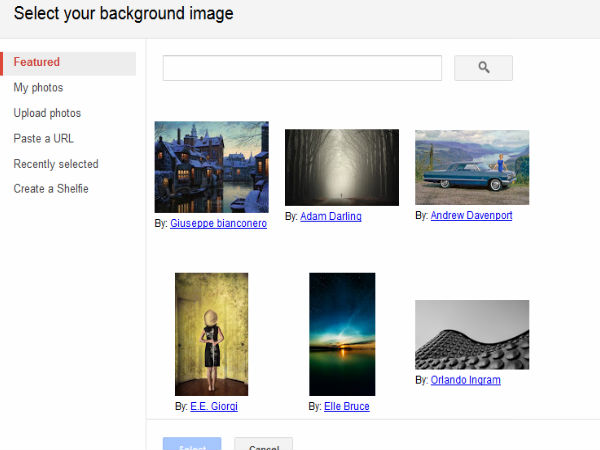Follow the Elle Bruce author link

tap(346, 407)
